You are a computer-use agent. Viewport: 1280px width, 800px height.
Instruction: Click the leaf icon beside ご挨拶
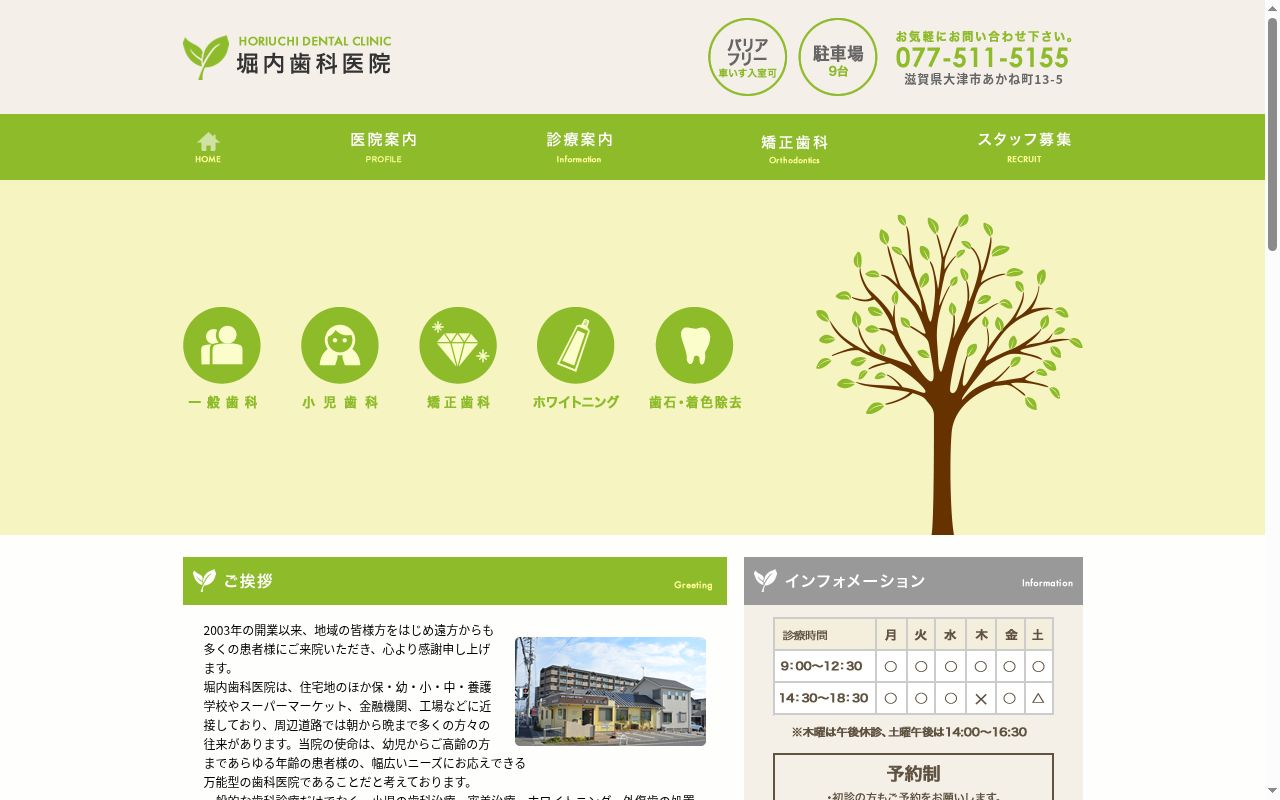coord(204,580)
